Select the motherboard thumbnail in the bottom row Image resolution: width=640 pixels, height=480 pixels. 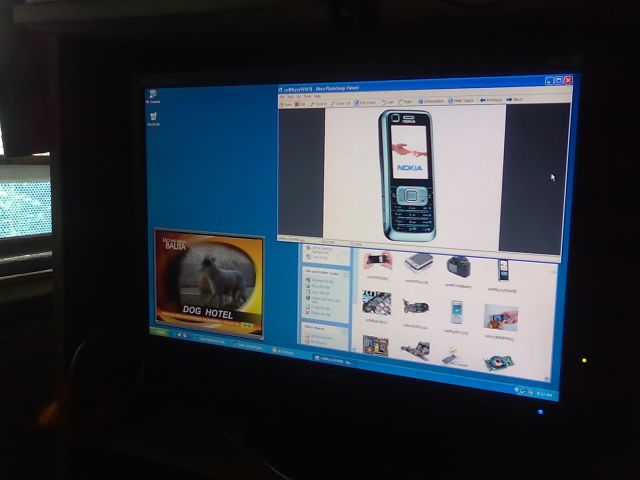pyautogui.click(x=375, y=345)
